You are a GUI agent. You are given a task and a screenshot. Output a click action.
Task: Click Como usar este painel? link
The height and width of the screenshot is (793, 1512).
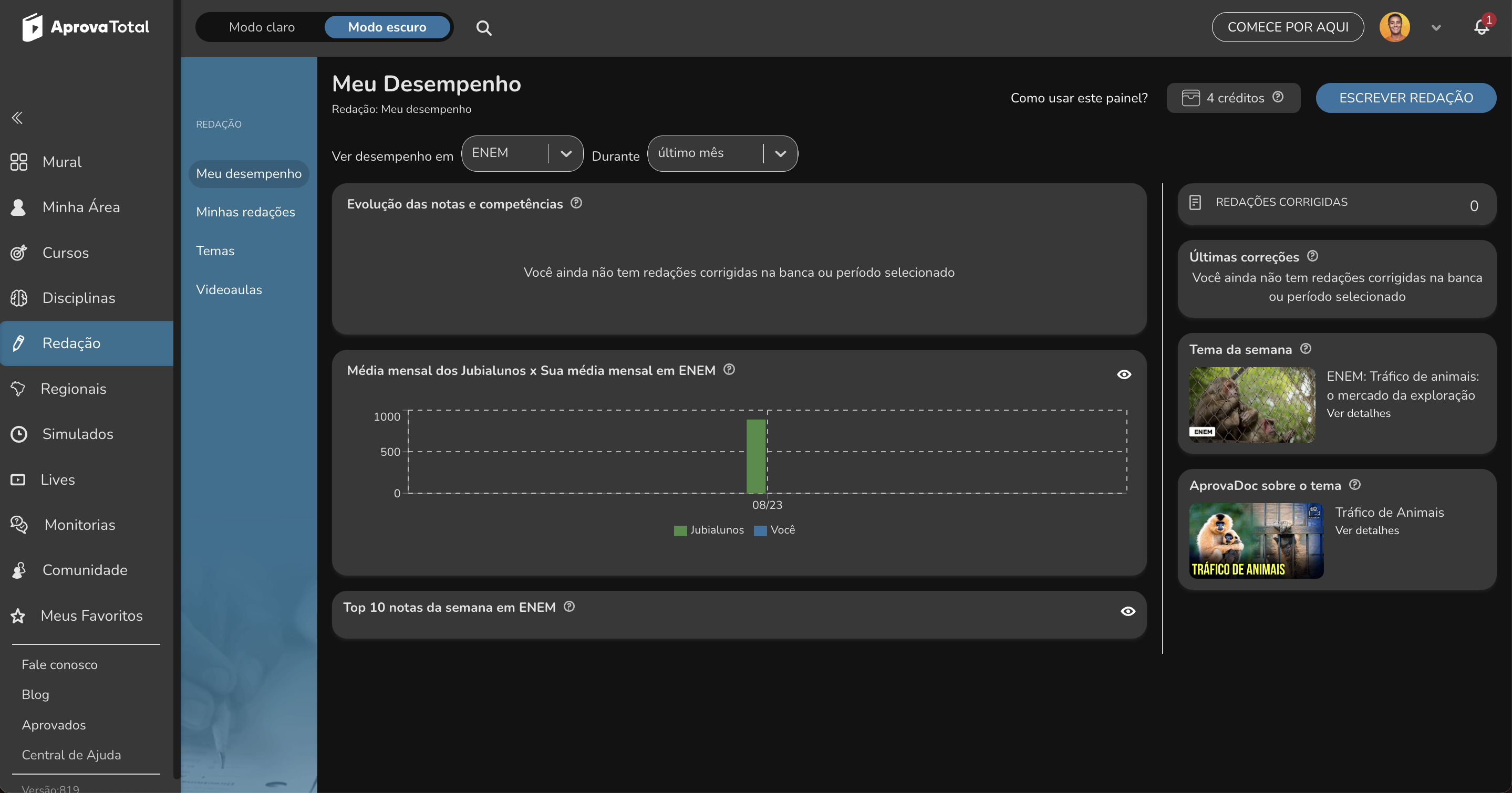coord(1080,98)
